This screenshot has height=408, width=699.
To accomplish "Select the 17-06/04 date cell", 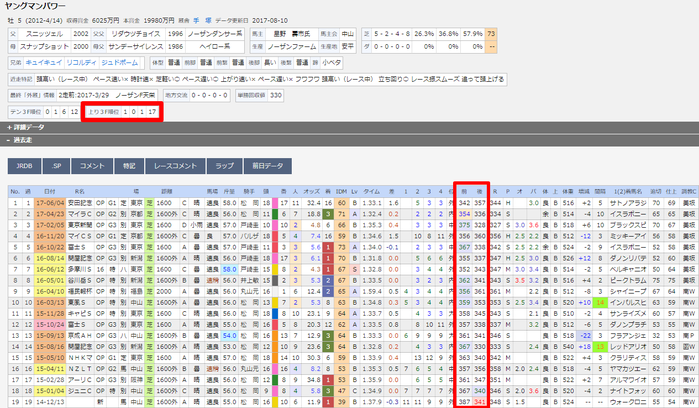I will (x=49, y=203).
